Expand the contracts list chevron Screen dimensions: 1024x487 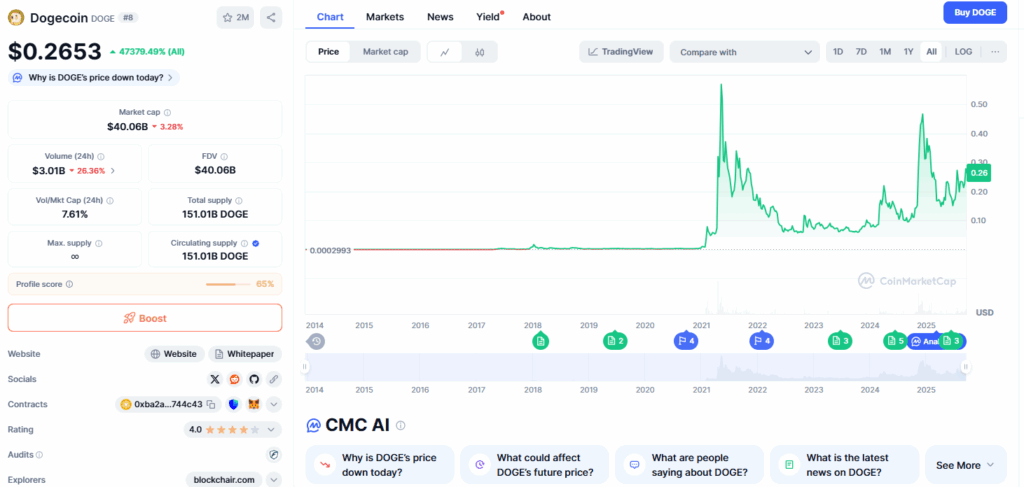274,405
